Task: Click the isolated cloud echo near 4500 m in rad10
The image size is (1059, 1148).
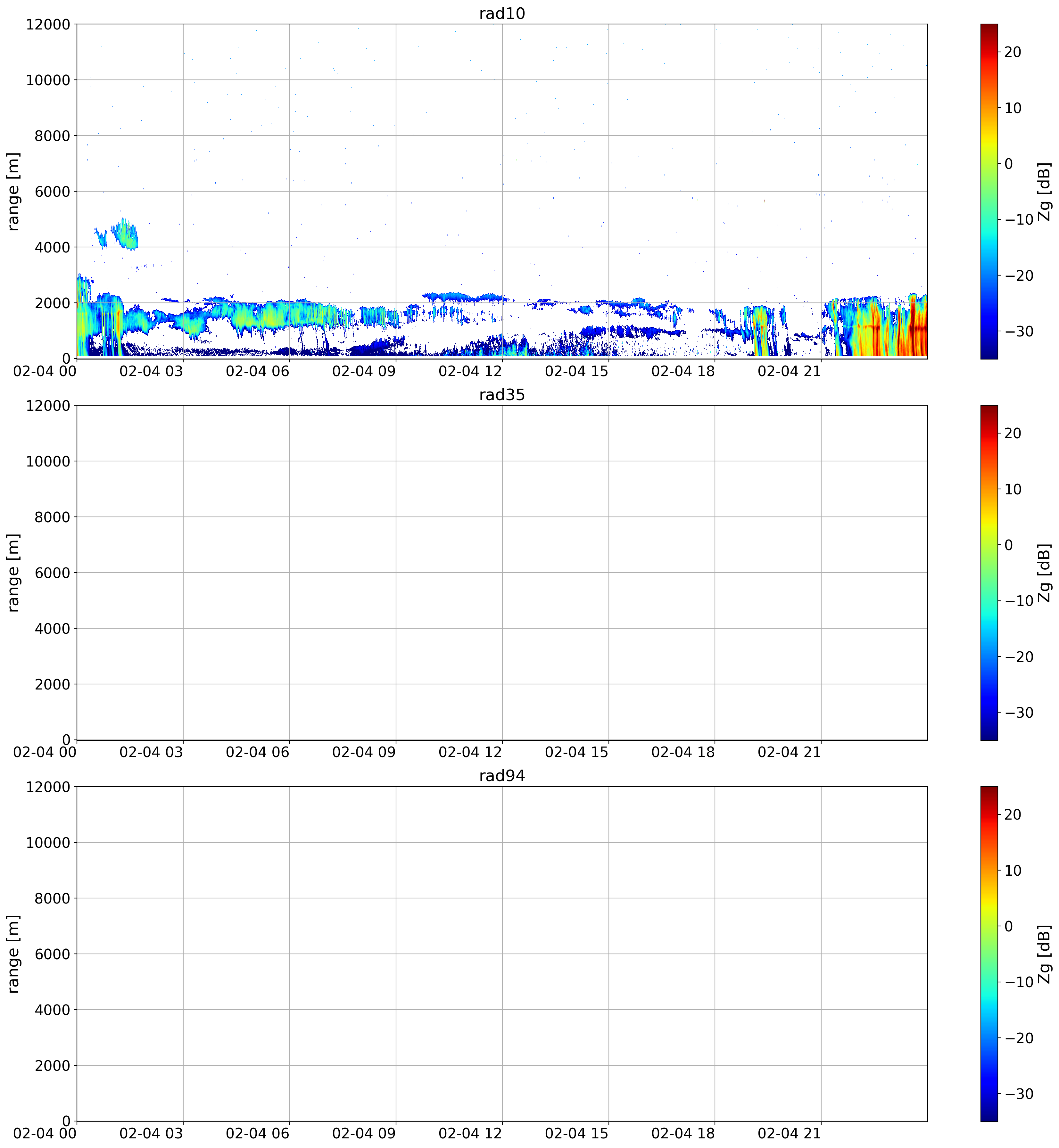Action: 124,234
